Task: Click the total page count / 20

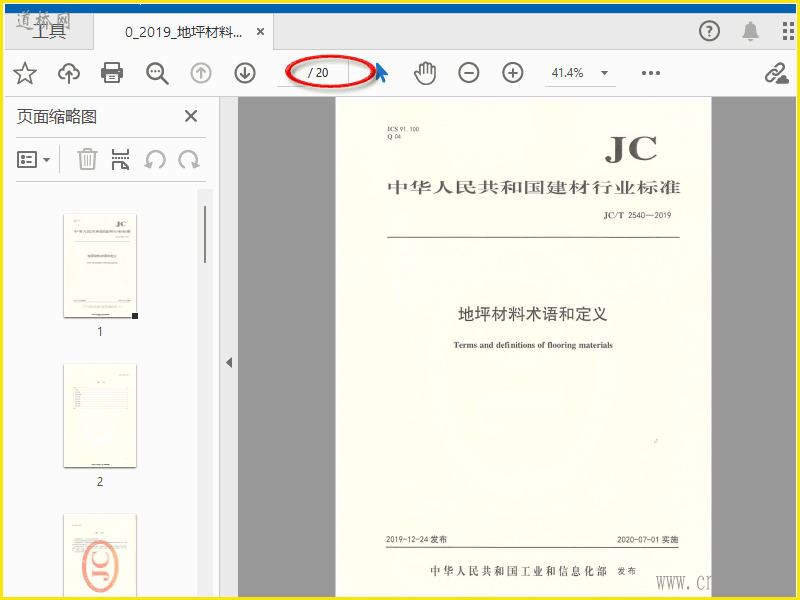Action: (318, 73)
